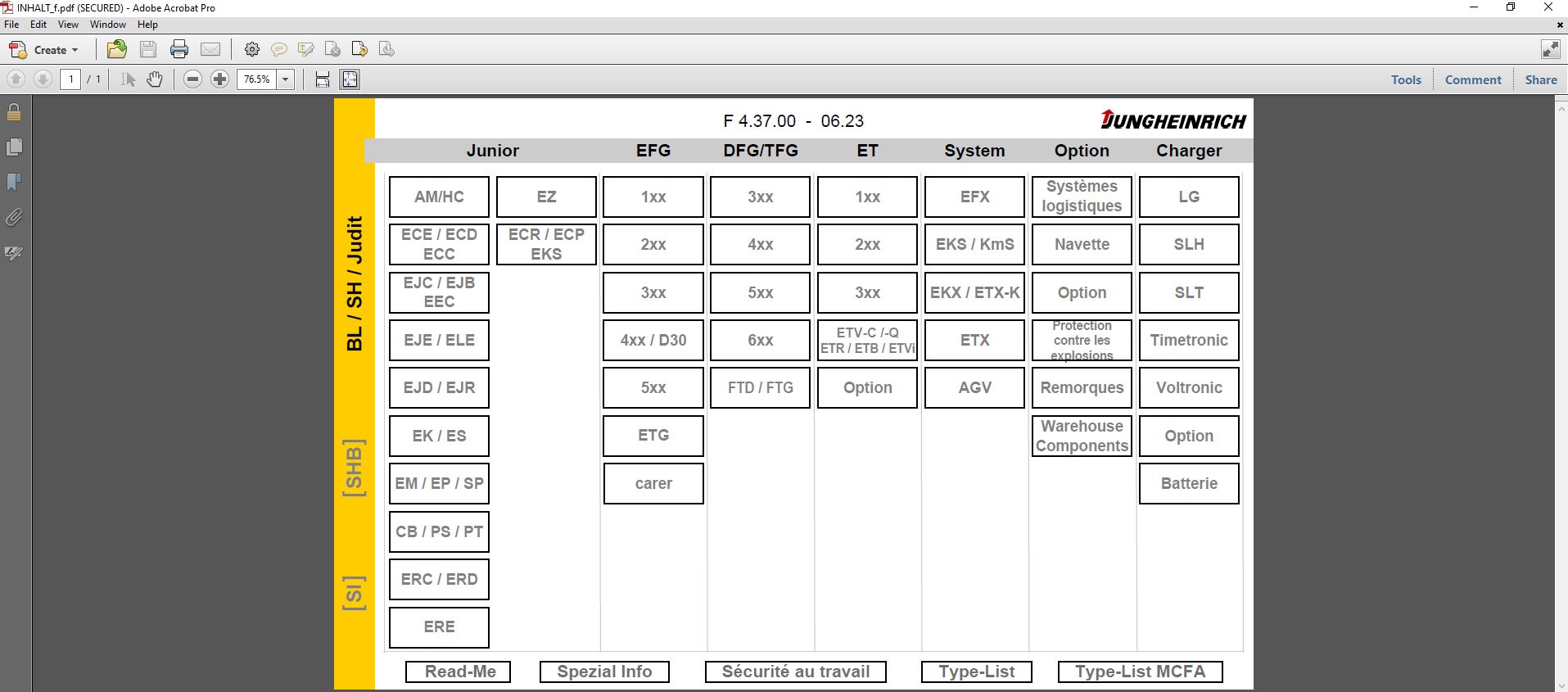The width and height of the screenshot is (1568, 692).
Task: Toggle fit one full page mode
Action: point(350,79)
